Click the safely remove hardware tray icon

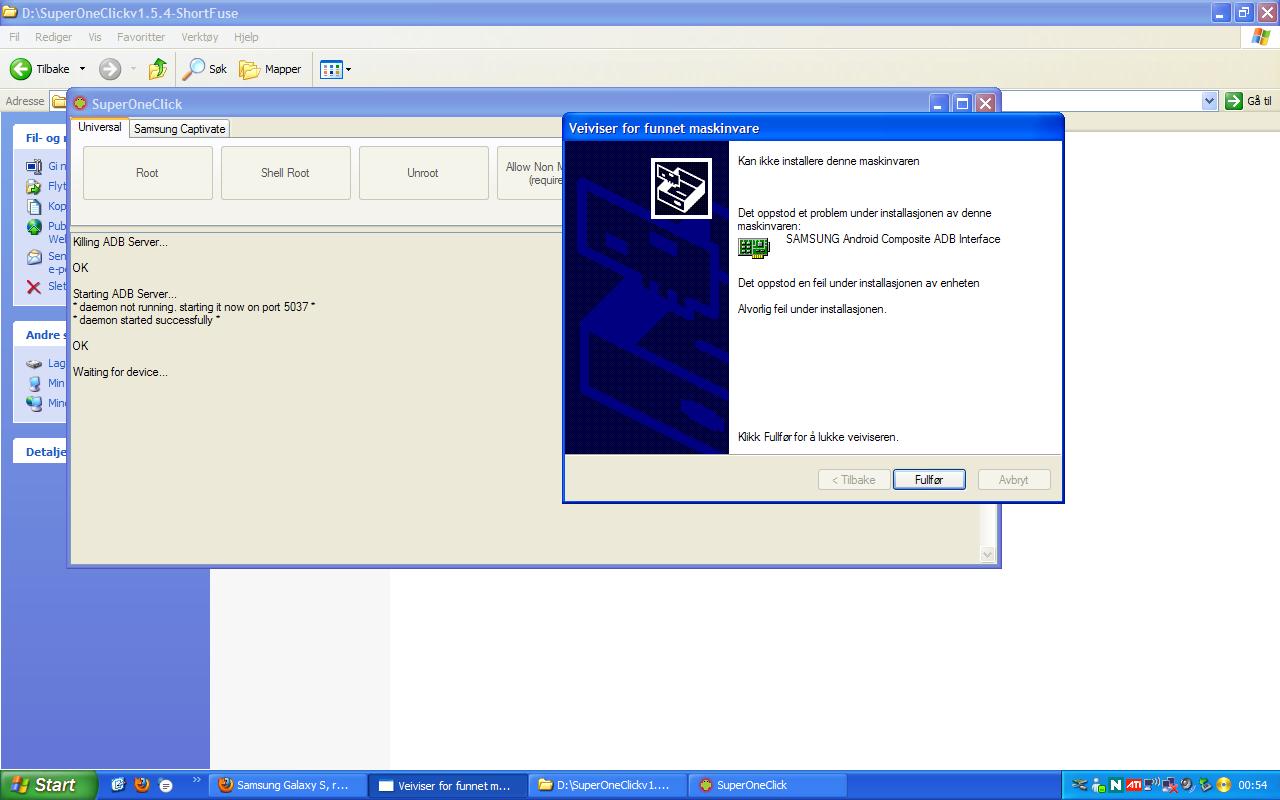coord(1206,785)
